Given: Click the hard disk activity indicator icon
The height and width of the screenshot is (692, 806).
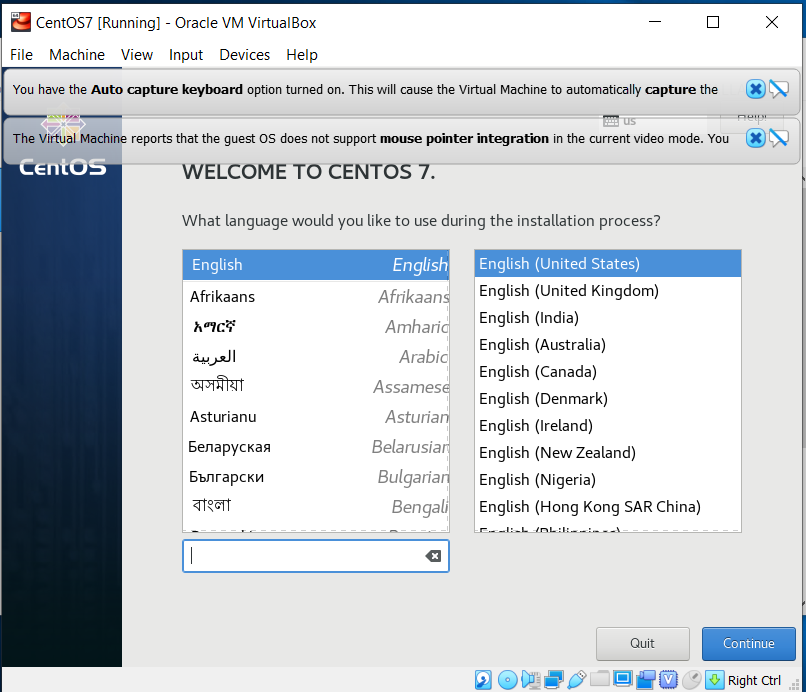Looking at the screenshot, I should (483, 680).
